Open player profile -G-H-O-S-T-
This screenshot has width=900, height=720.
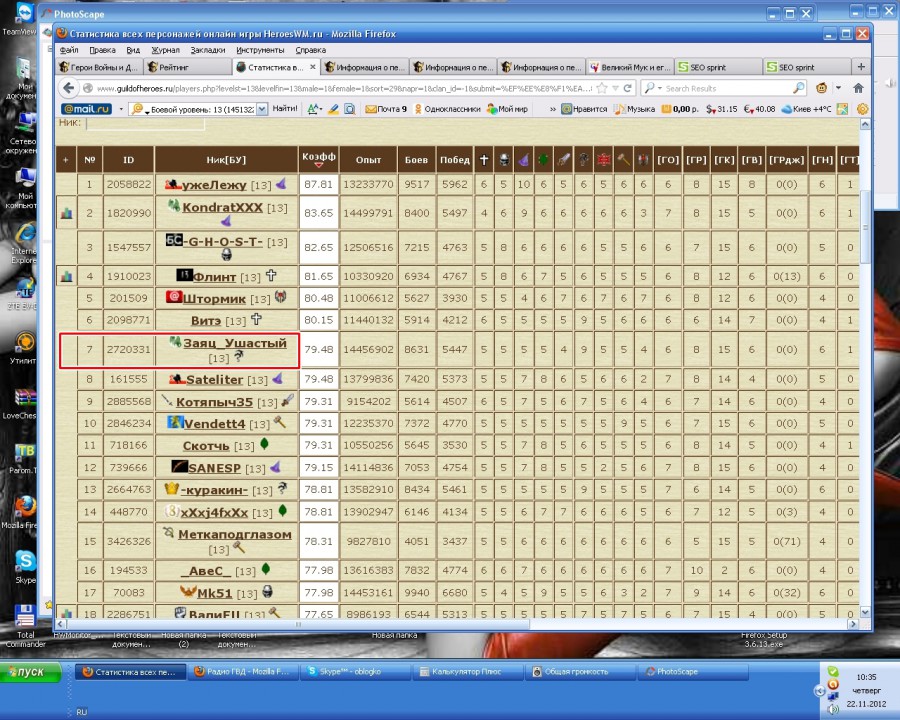click(x=223, y=242)
